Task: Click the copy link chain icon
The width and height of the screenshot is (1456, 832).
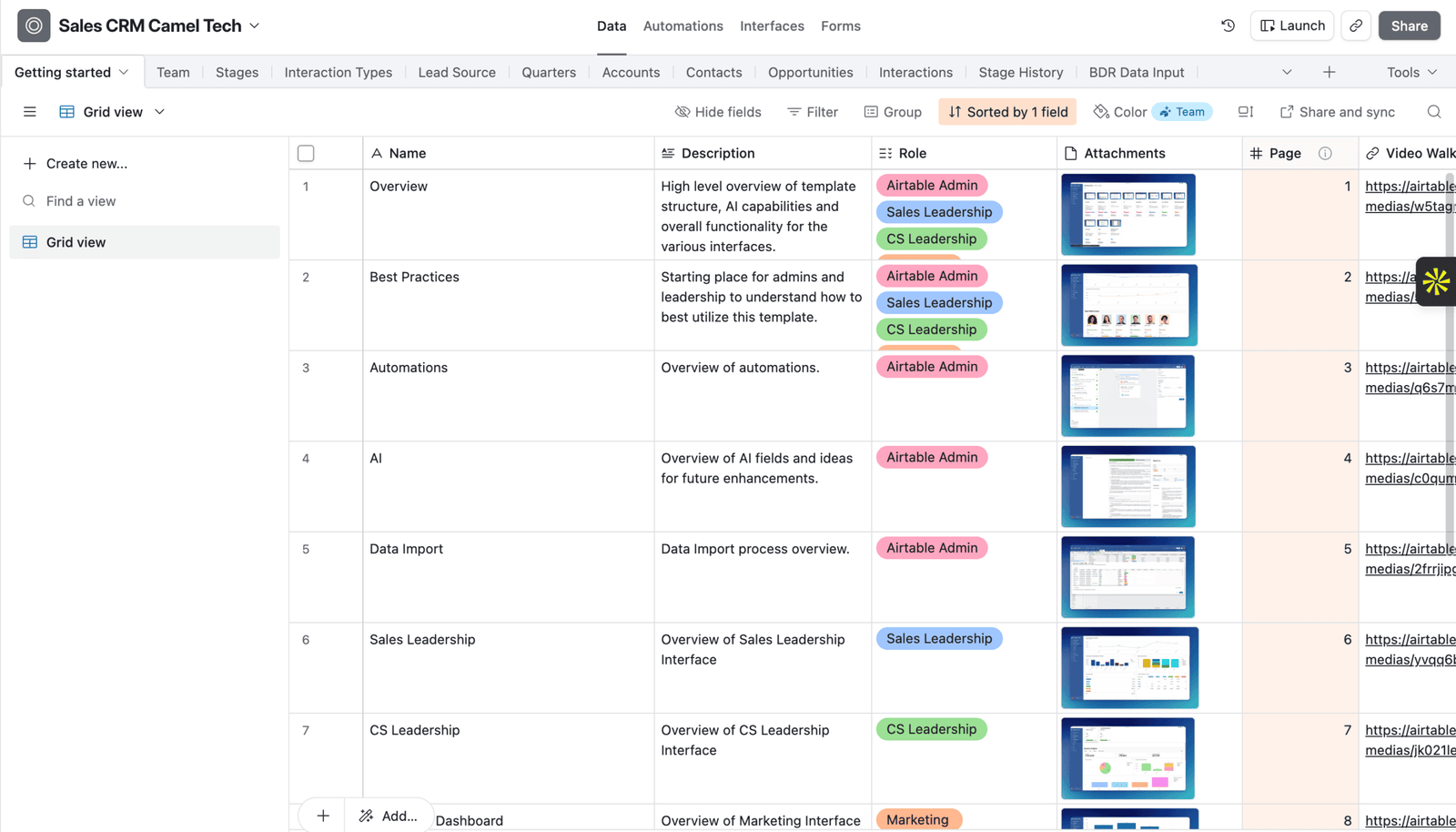Action: point(1356,25)
